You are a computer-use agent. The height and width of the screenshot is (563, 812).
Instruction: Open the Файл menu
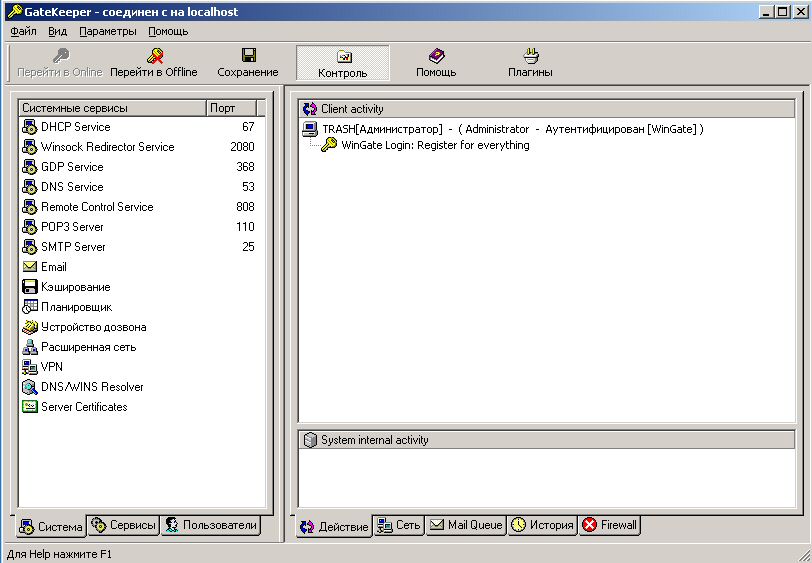pyautogui.click(x=23, y=32)
